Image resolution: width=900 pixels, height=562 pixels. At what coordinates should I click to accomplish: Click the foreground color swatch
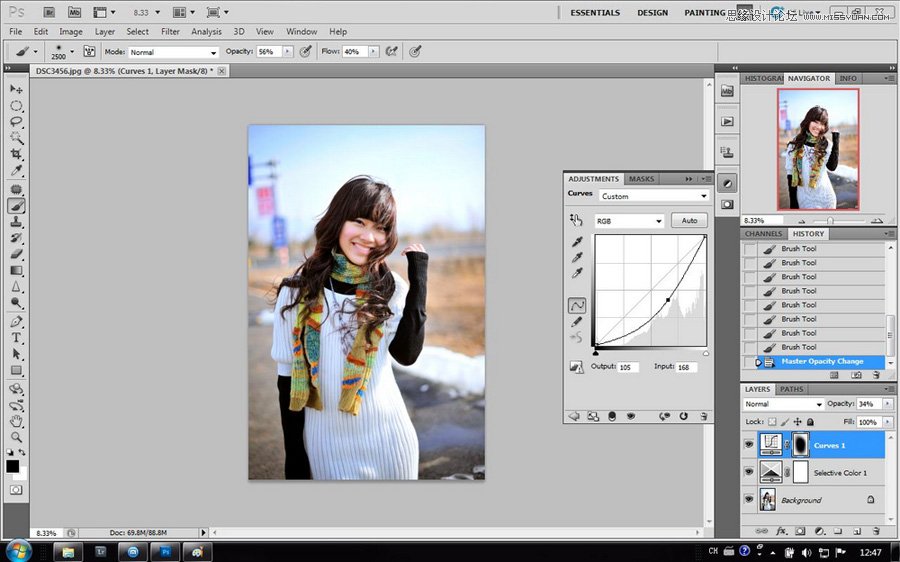(x=12, y=466)
